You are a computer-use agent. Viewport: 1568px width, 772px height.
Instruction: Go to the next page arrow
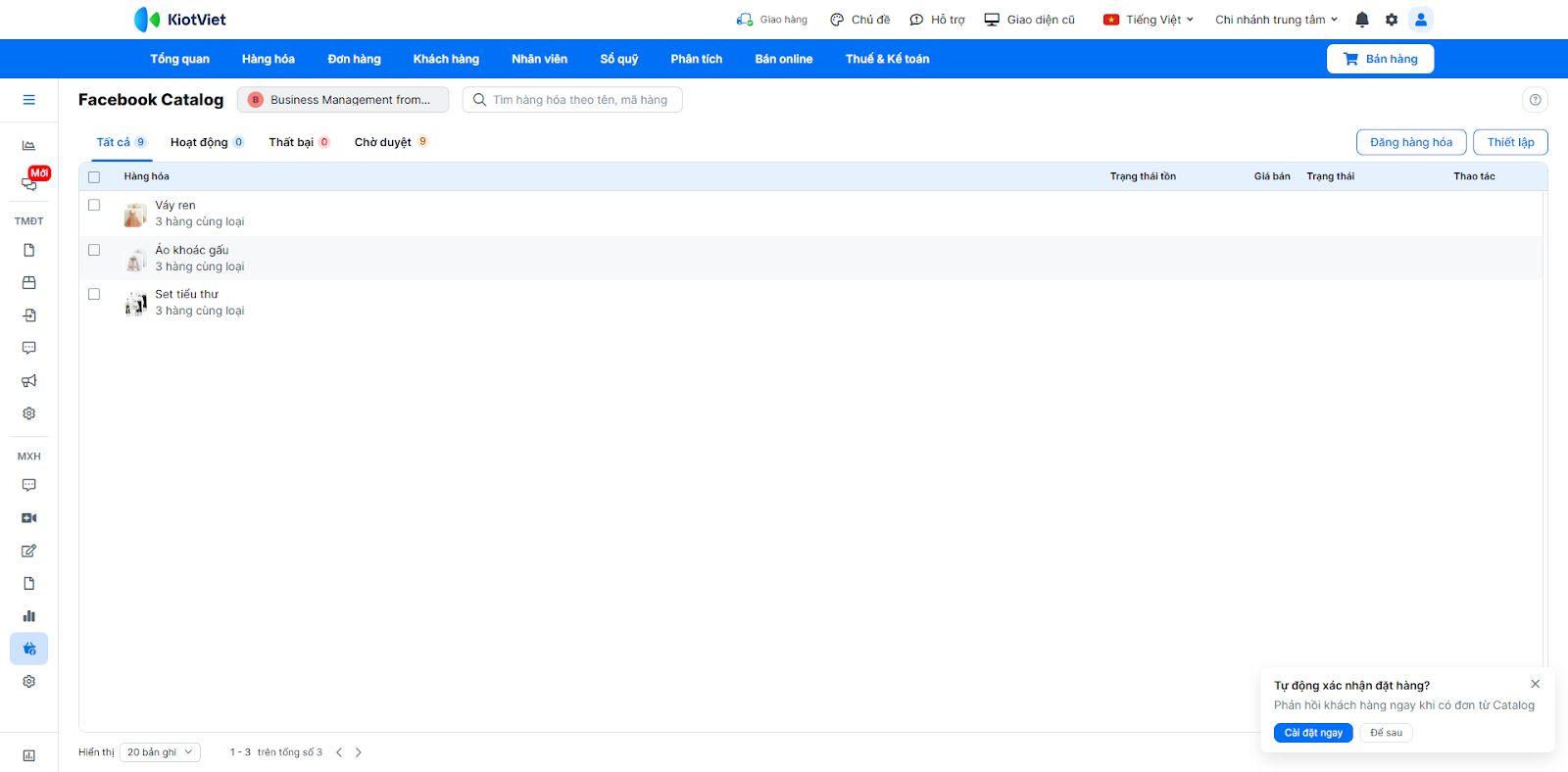[x=359, y=752]
